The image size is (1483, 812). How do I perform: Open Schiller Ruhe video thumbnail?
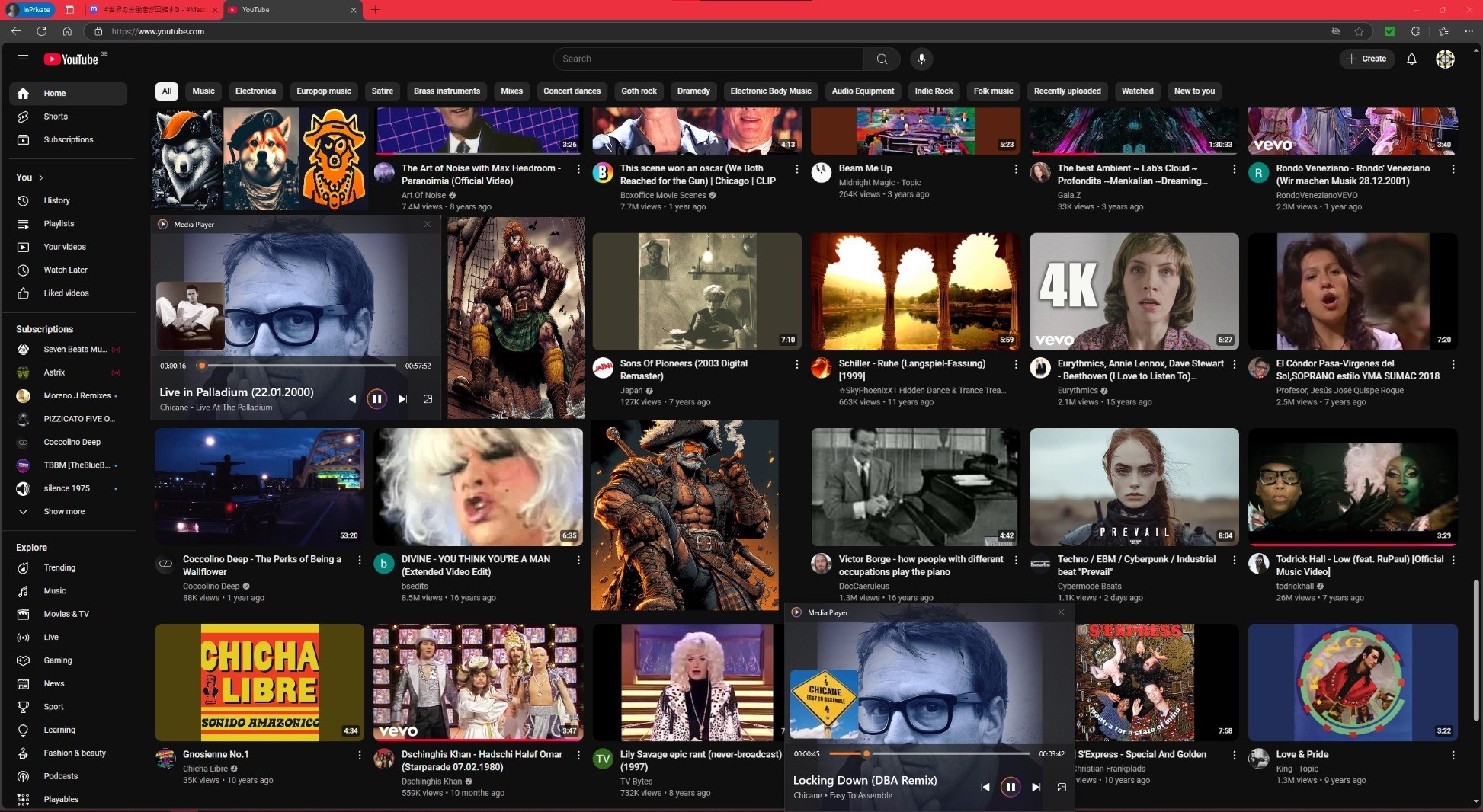coord(915,292)
